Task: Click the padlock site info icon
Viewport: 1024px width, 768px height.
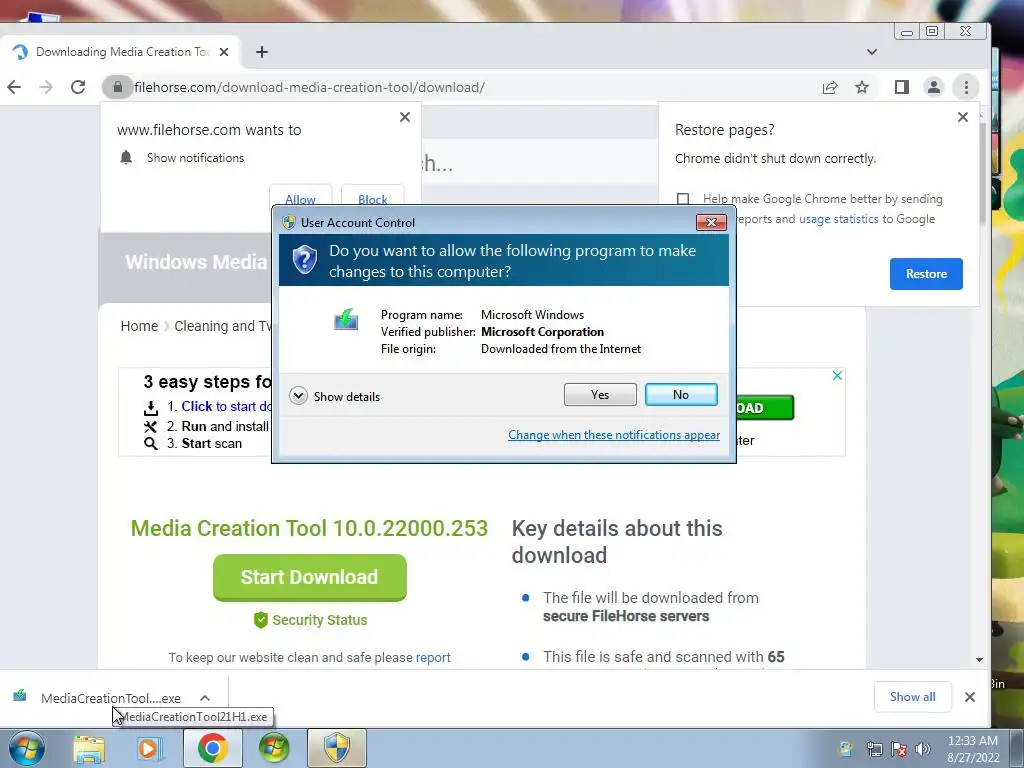Action: [x=118, y=87]
